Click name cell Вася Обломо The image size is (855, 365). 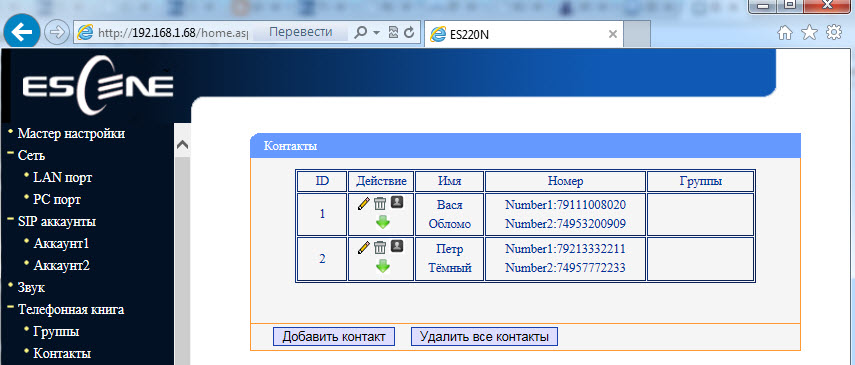click(449, 214)
